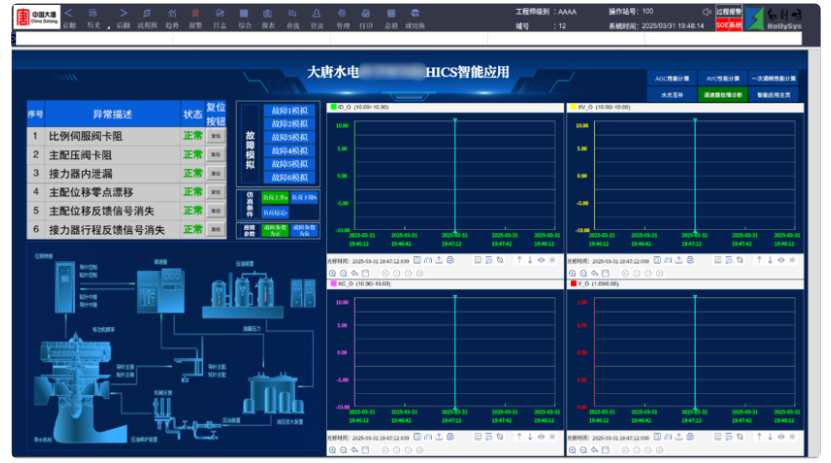Click the 过程报警 process alarm button
Image resolution: width=831 pixels, height=463 pixels.
point(729,12)
